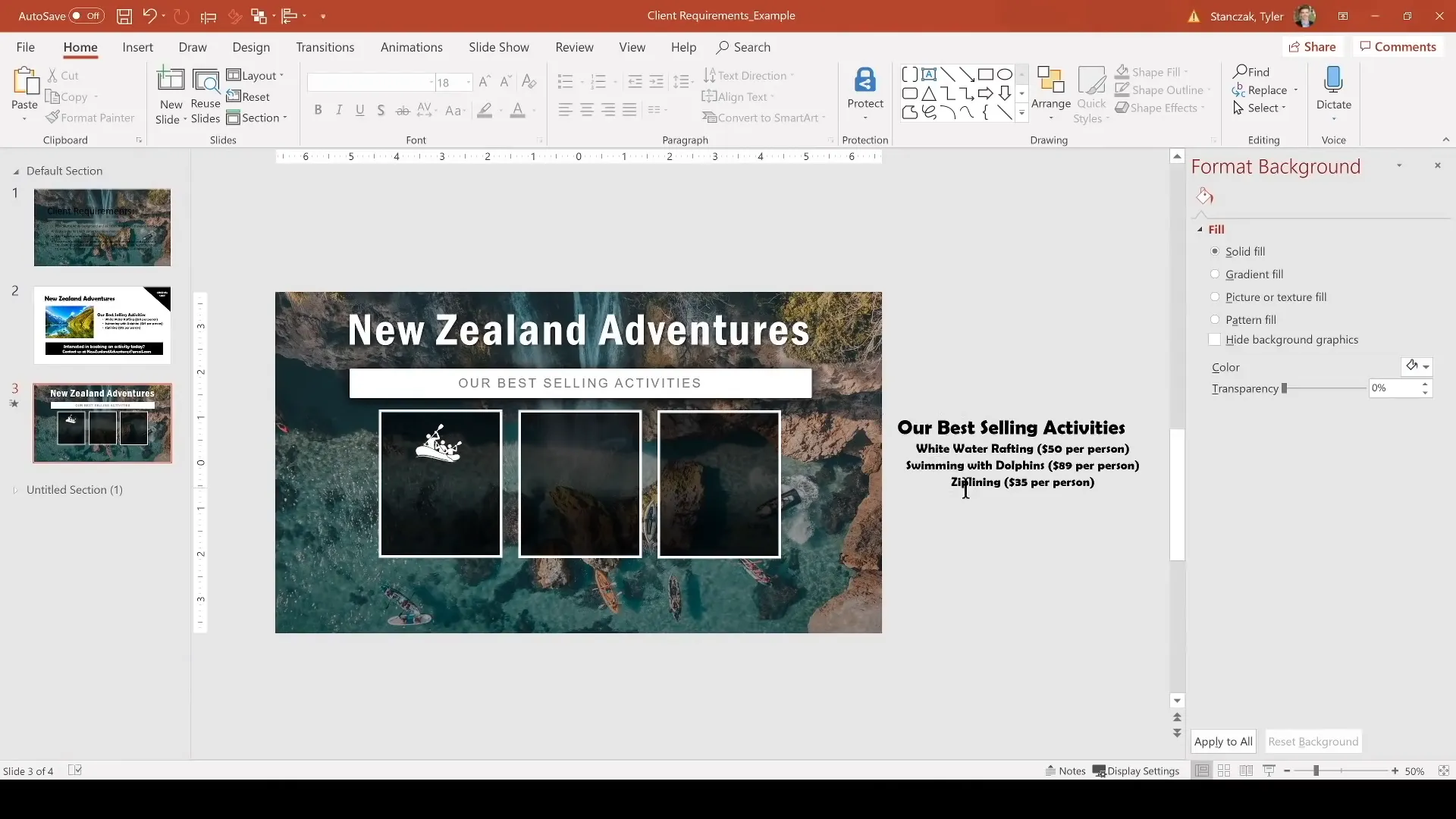The image size is (1456, 819).
Task: Open the Draw ribbon tab
Action: (193, 47)
